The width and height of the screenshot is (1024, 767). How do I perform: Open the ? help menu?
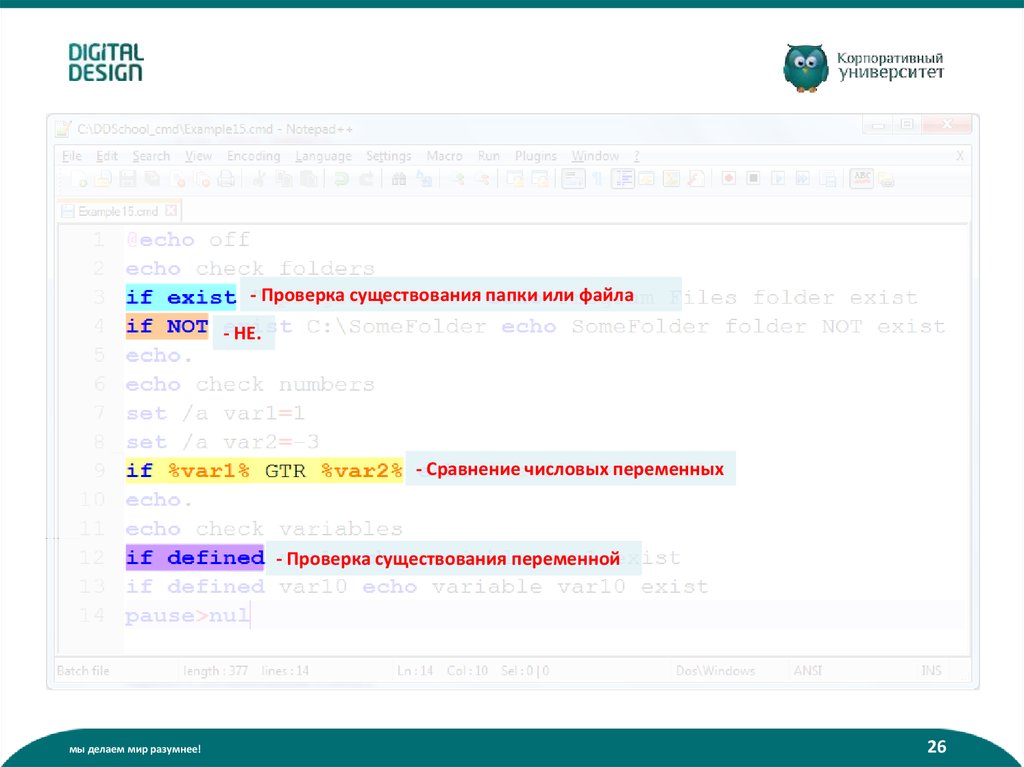[636, 156]
